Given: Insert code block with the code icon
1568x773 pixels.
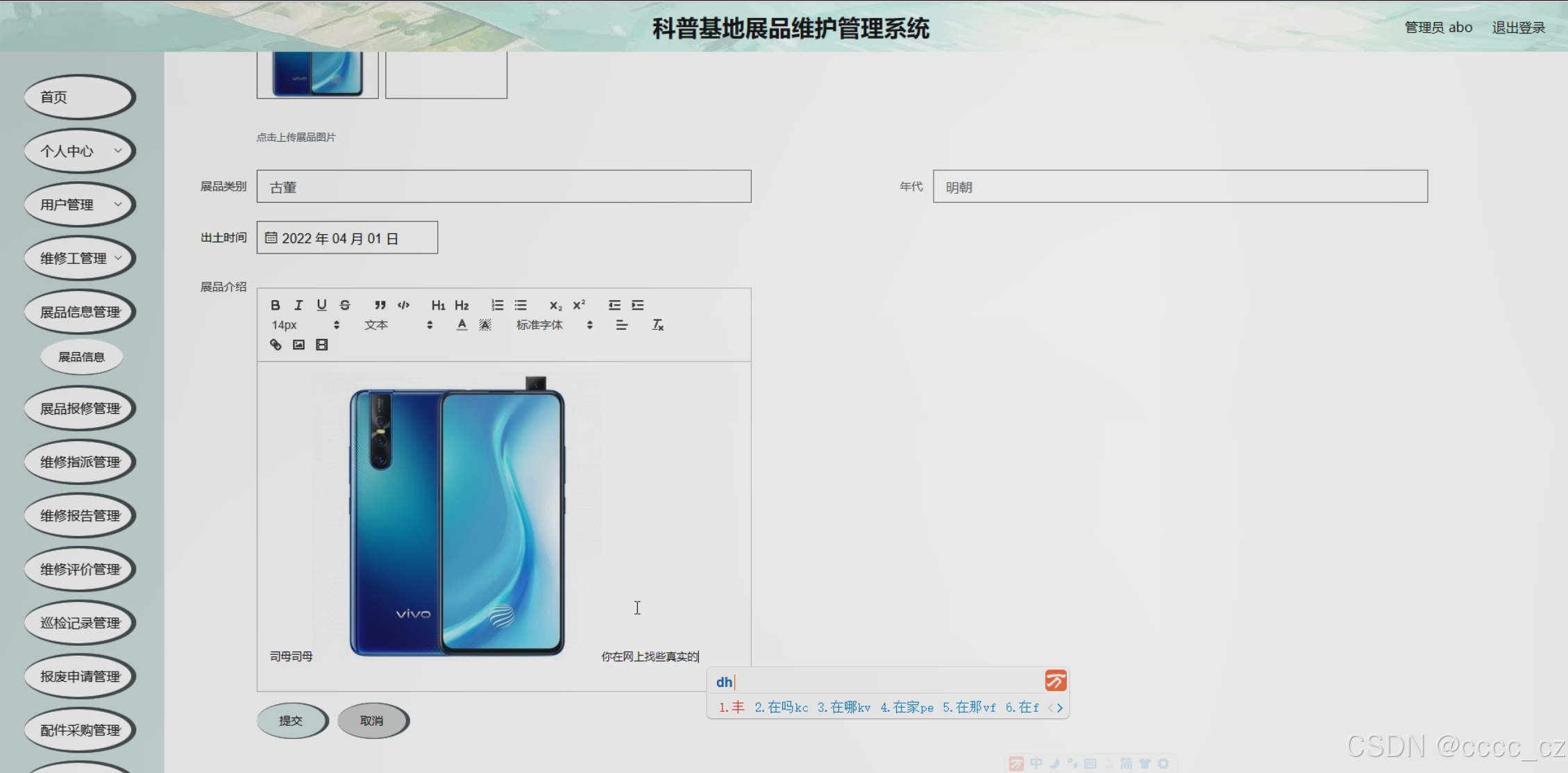Looking at the screenshot, I should pos(403,305).
